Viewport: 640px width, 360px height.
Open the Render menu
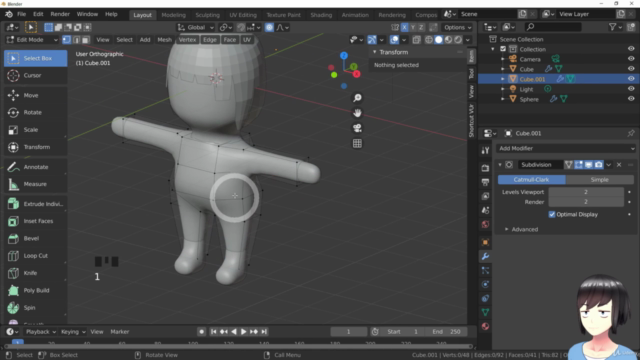[60, 14]
